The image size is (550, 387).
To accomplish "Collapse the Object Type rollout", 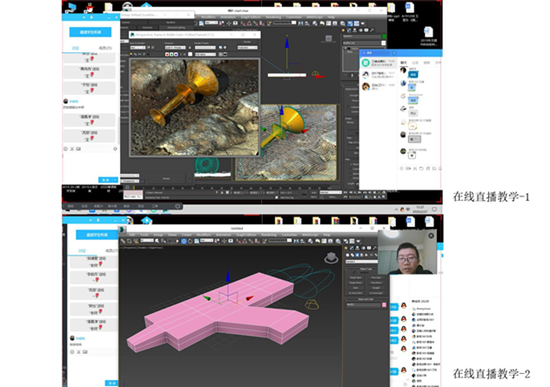I will [x=366, y=269].
